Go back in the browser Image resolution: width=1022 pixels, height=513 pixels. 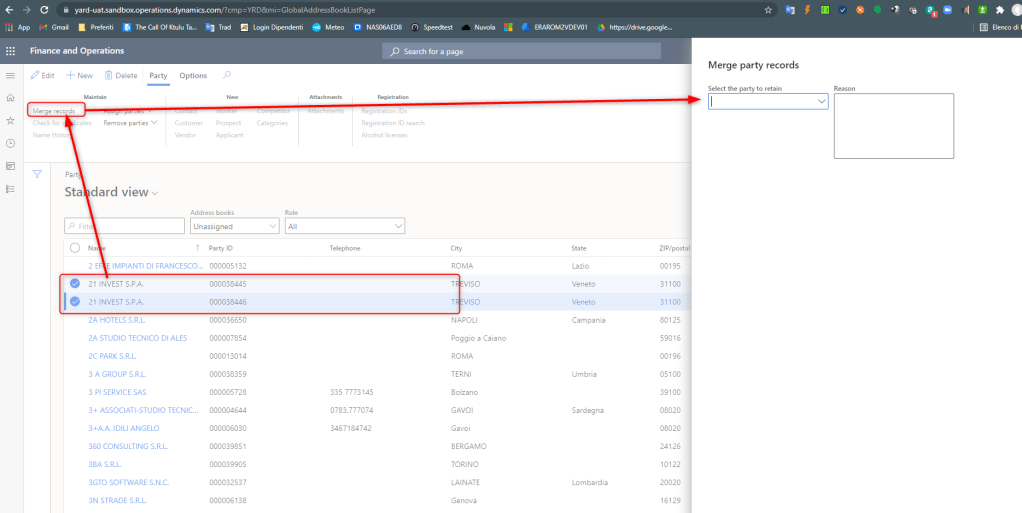tap(9, 10)
